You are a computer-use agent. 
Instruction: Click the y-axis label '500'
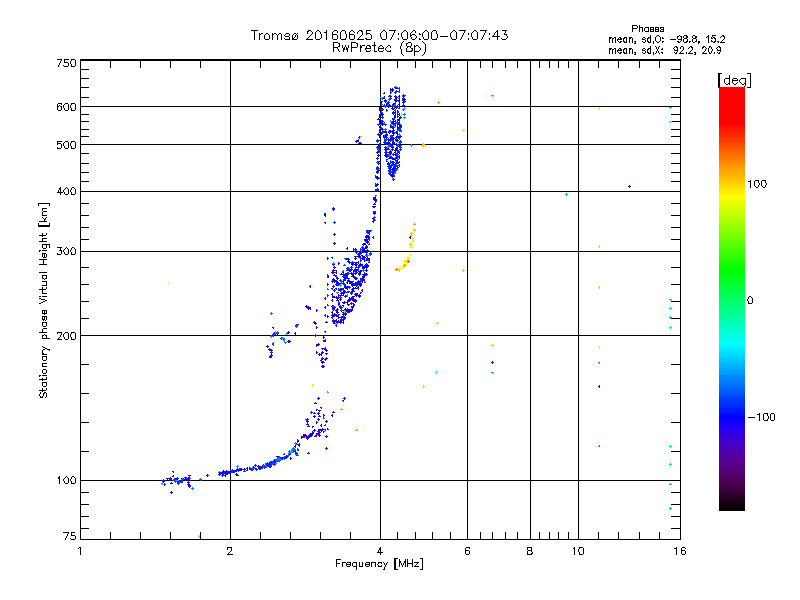coord(66,145)
